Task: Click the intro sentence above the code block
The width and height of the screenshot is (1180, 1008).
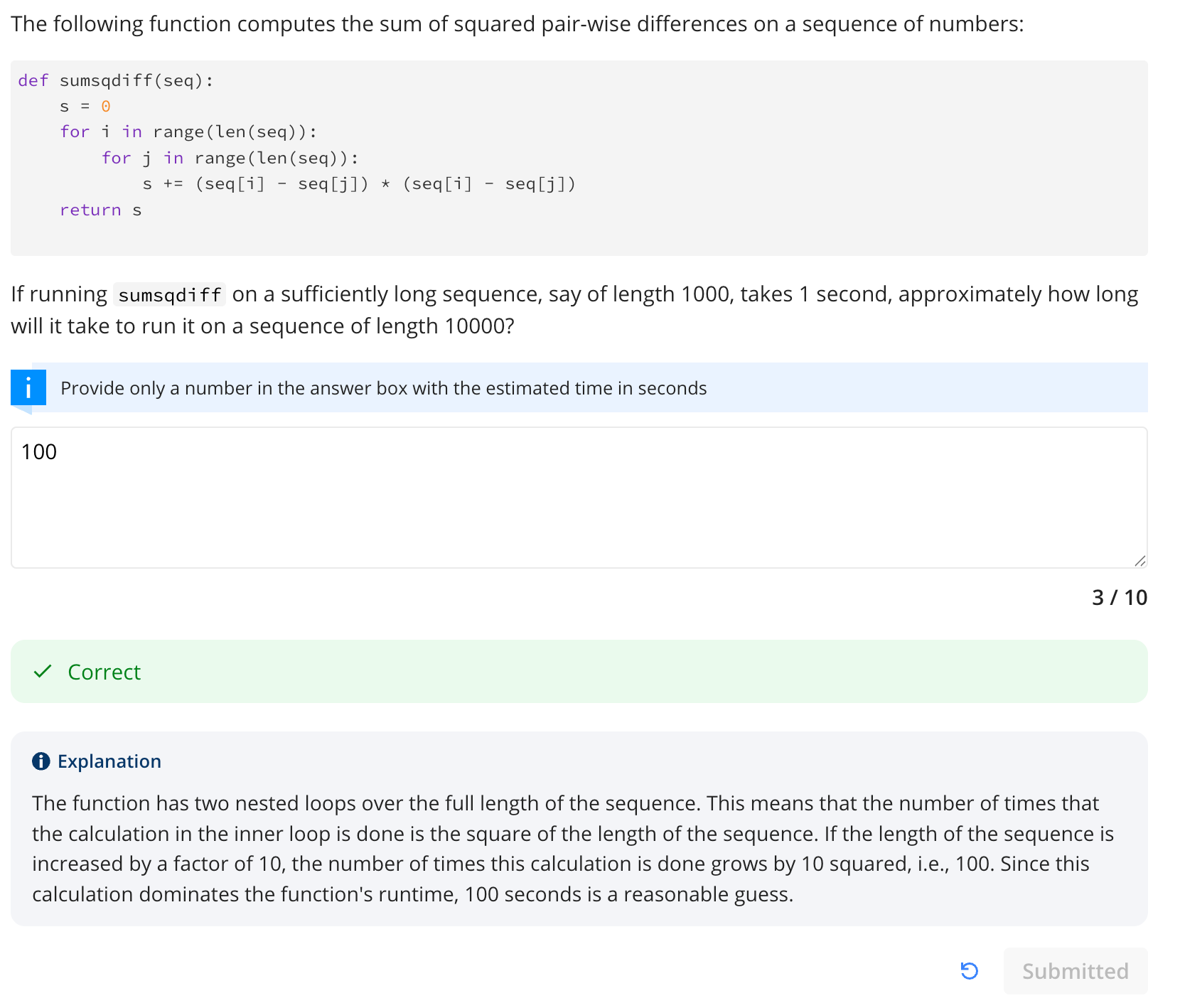Action: pos(517,24)
